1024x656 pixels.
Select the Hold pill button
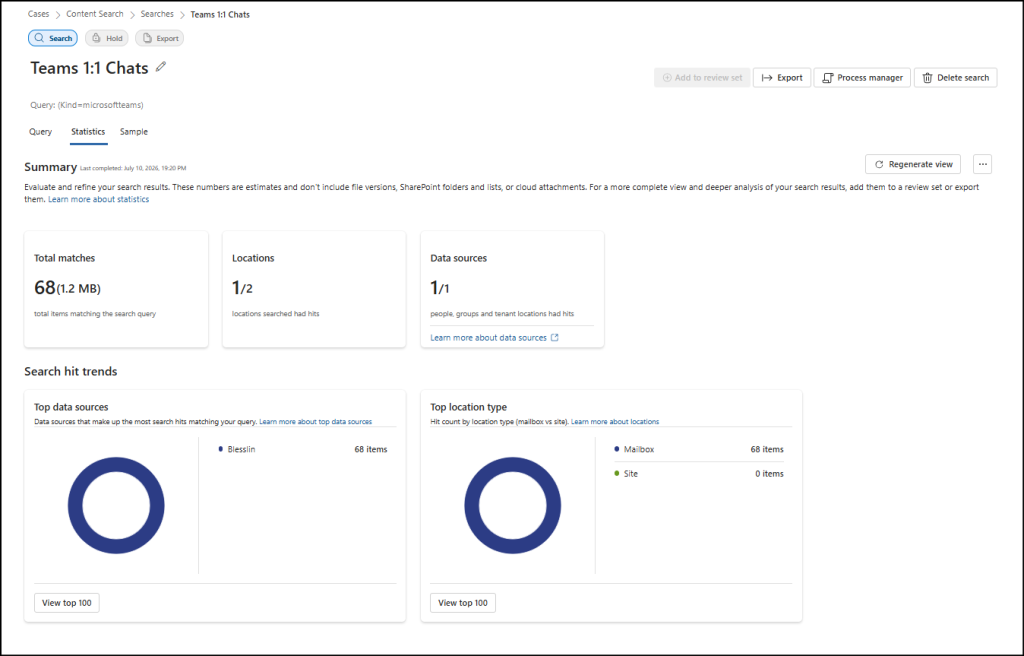point(106,39)
